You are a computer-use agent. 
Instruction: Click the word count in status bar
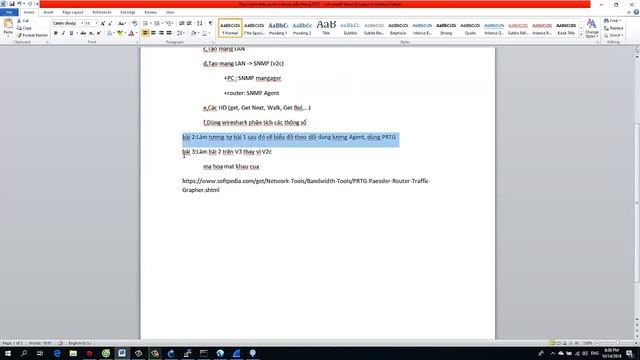(x=40, y=343)
